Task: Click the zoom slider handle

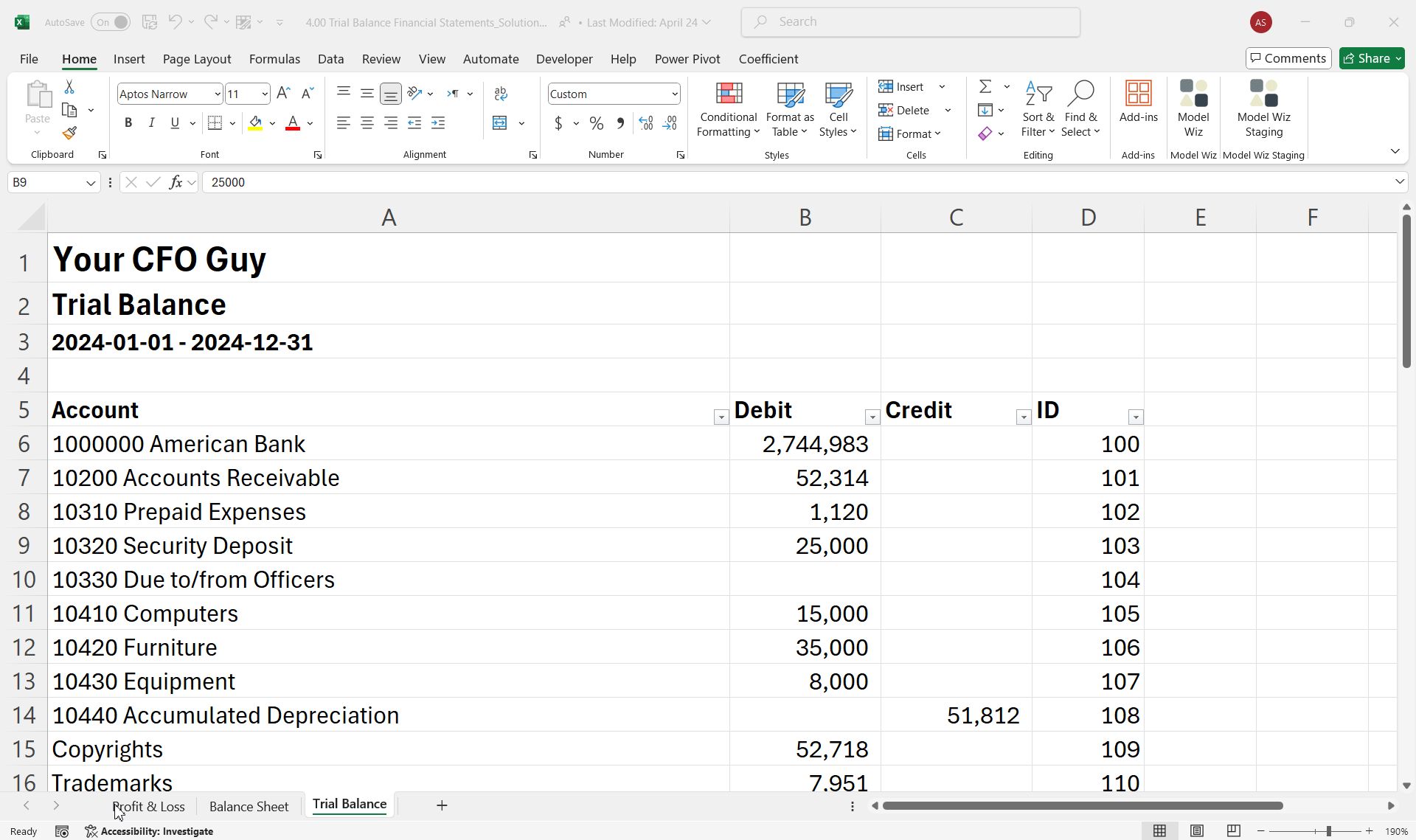Action: coord(1328,831)
